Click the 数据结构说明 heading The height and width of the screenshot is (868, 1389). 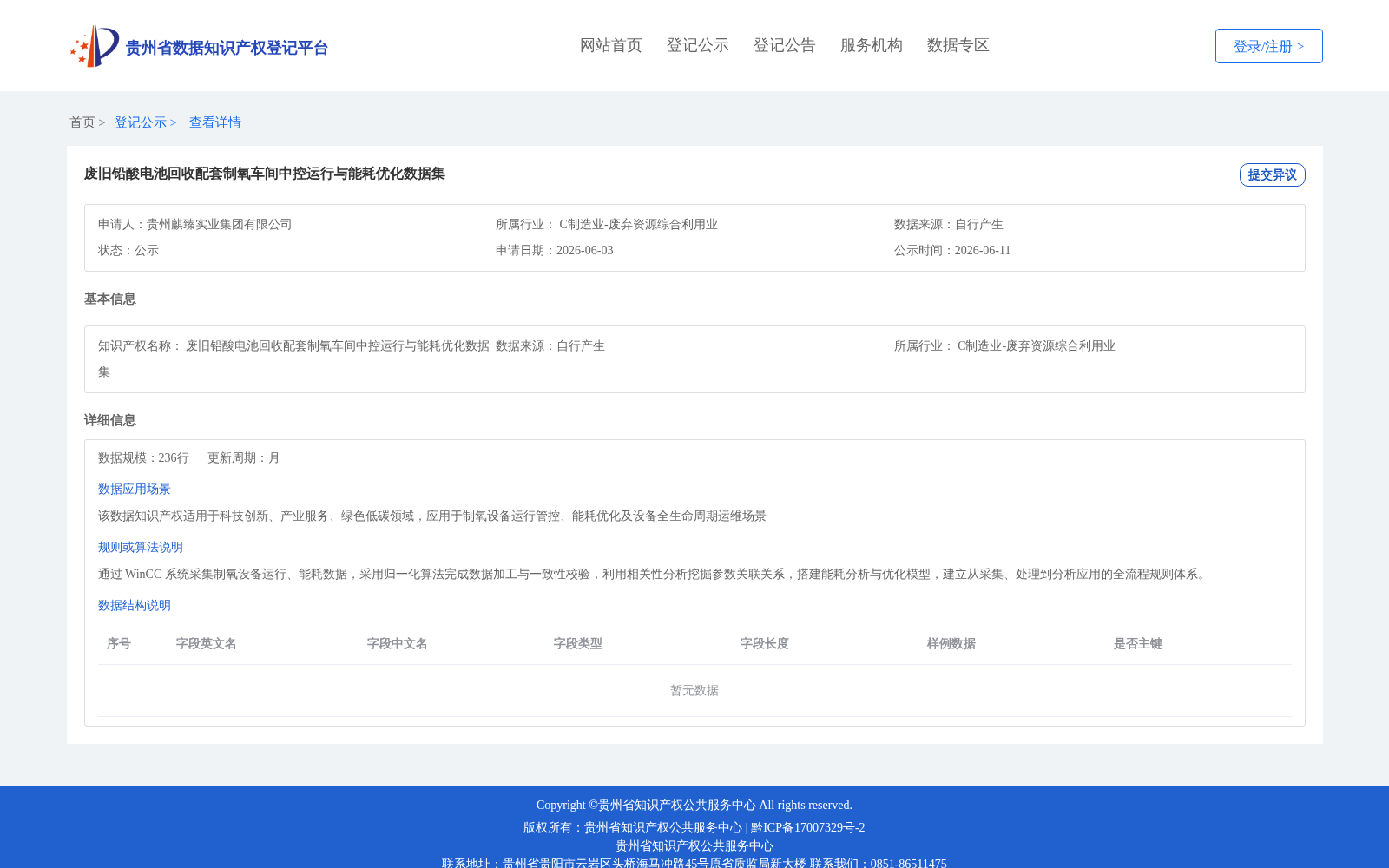[135, 605]
